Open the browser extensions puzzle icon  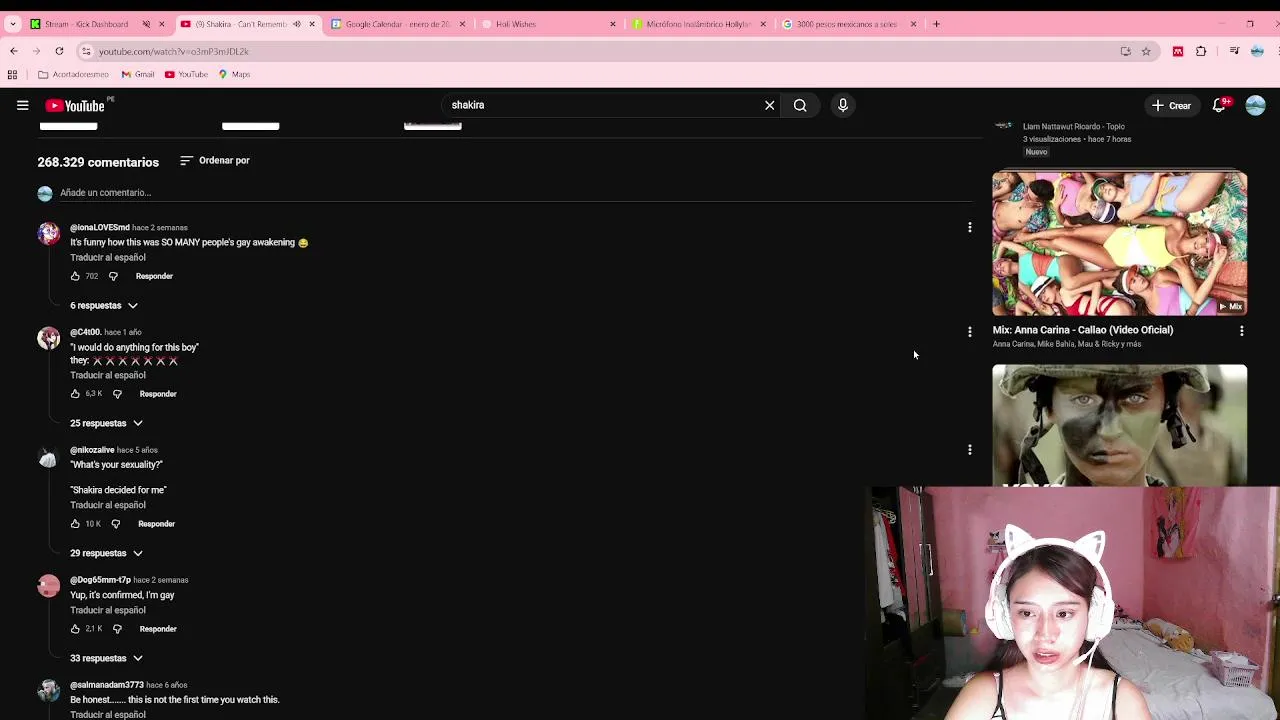(x=1201, y=51)
